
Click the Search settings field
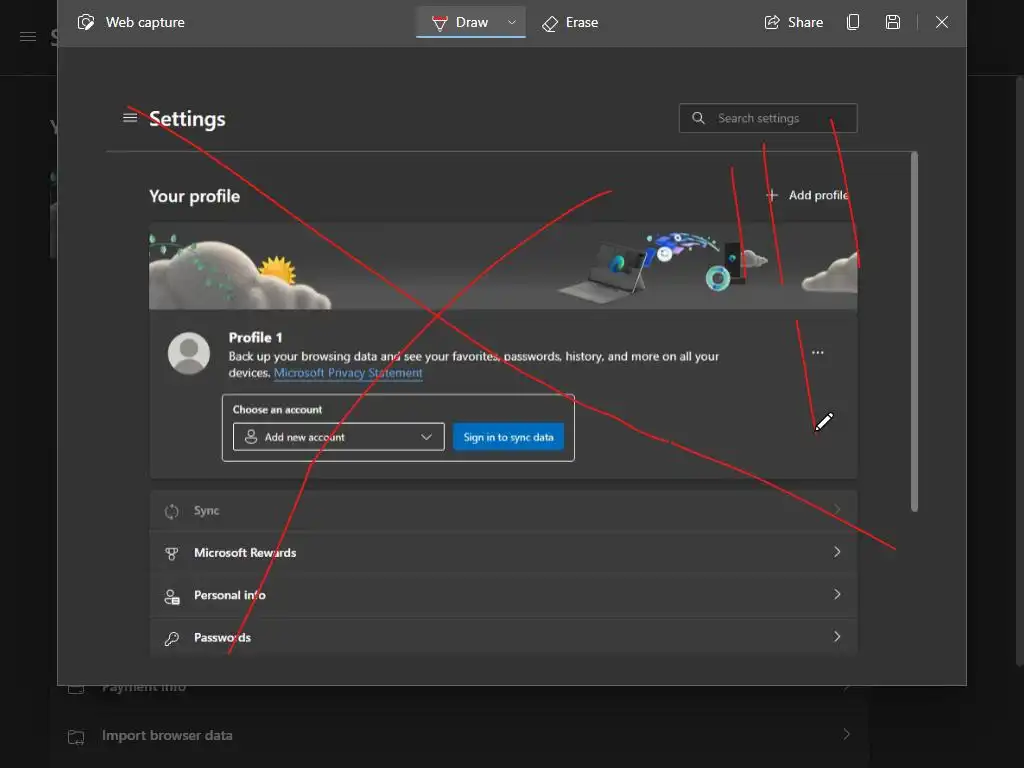768,118
